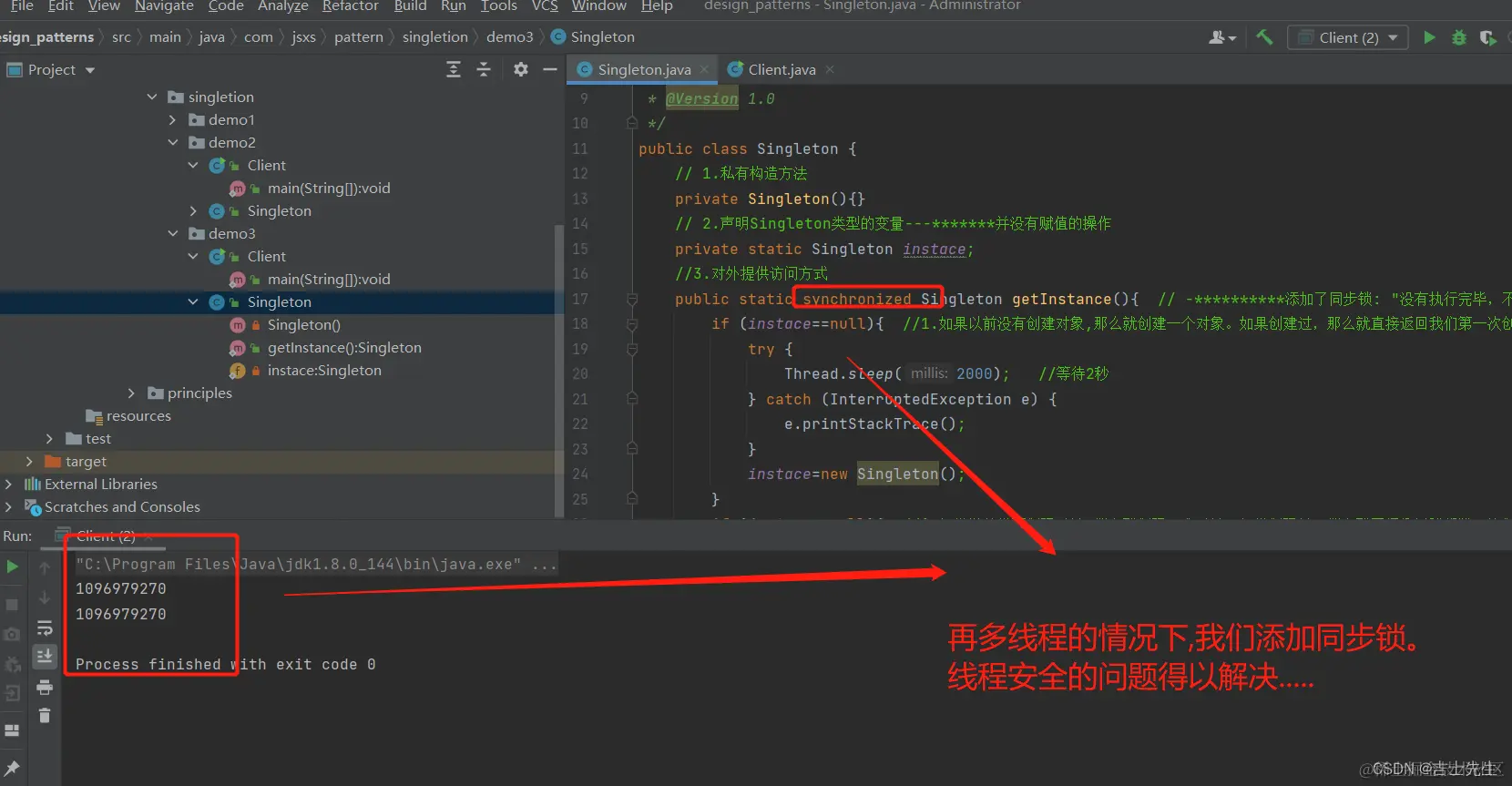Click the Up the Stack Trace arrow
This screenshot has height=786, width=1512.
pyautogui.click(x=45, y=567)
